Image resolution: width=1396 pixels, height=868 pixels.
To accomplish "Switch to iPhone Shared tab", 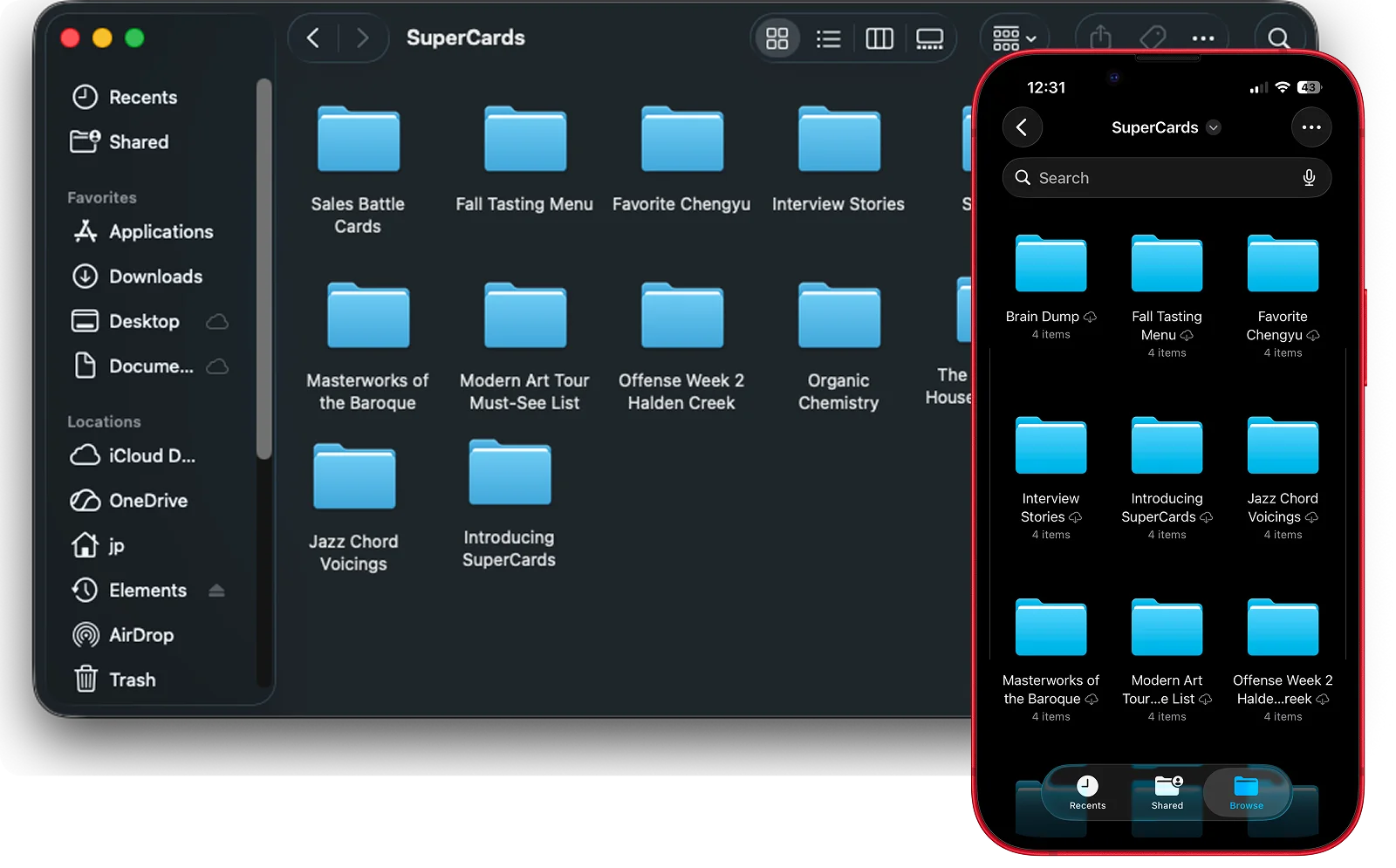I will [1167, 792].
